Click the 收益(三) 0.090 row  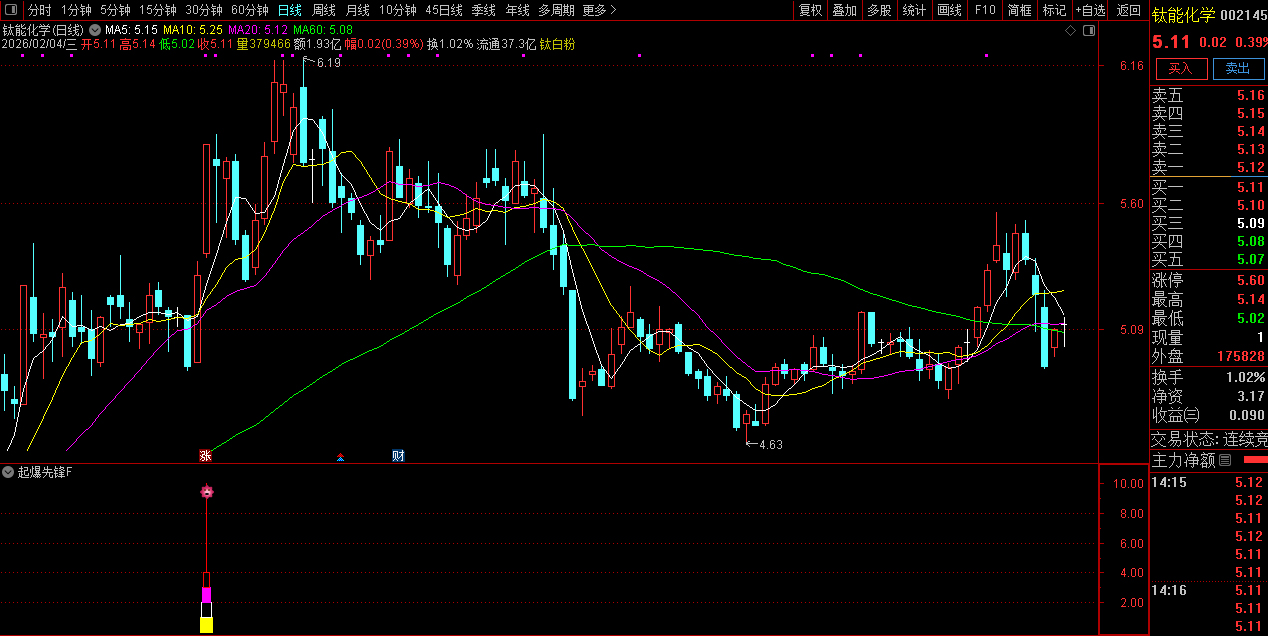pyautogui.click(x=1208, y=415)
